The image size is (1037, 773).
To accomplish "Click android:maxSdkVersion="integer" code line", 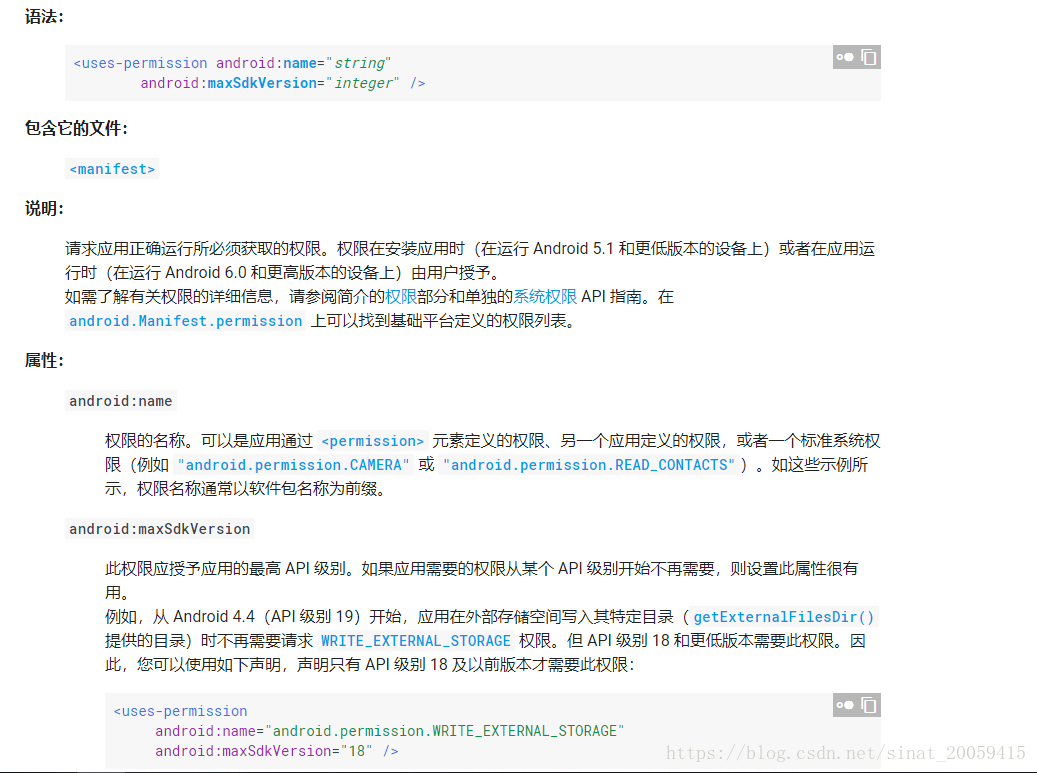I will click(282, 83).
